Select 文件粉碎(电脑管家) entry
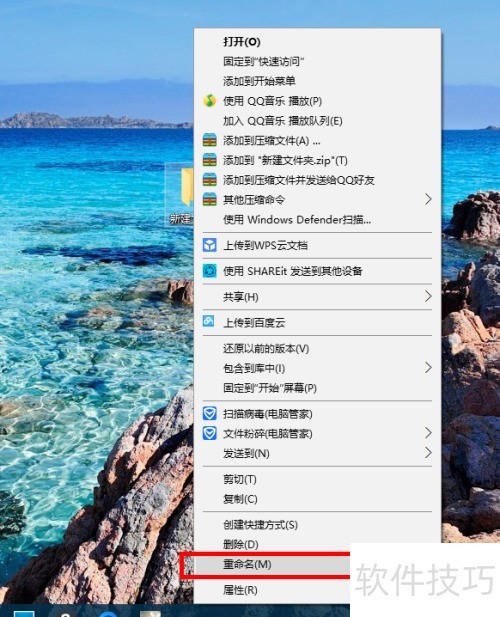The image size is (500, 617). click(x=317, y=433)
